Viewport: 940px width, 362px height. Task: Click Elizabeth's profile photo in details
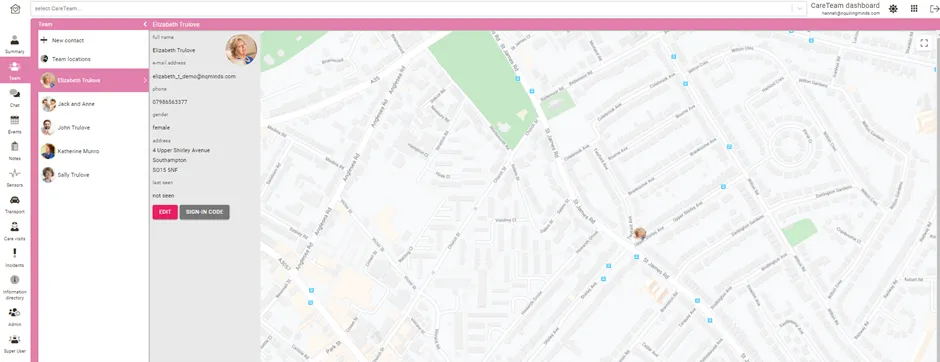pos(241,49)
